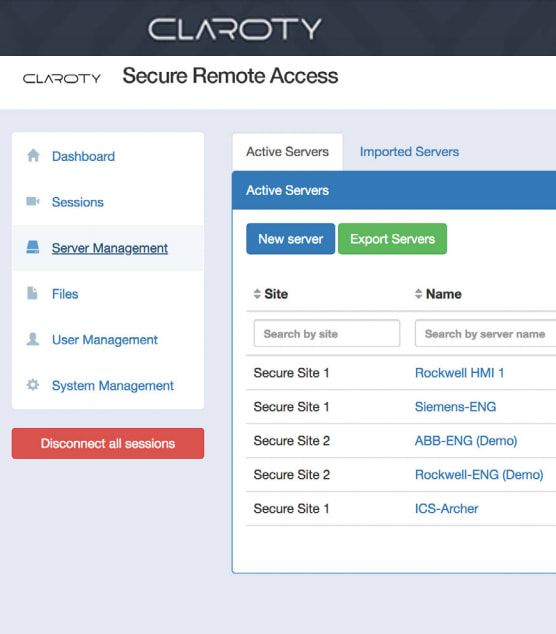Screen dimensions: 556x634
Task: Sort table by Site column header
Action: point(276,294)
